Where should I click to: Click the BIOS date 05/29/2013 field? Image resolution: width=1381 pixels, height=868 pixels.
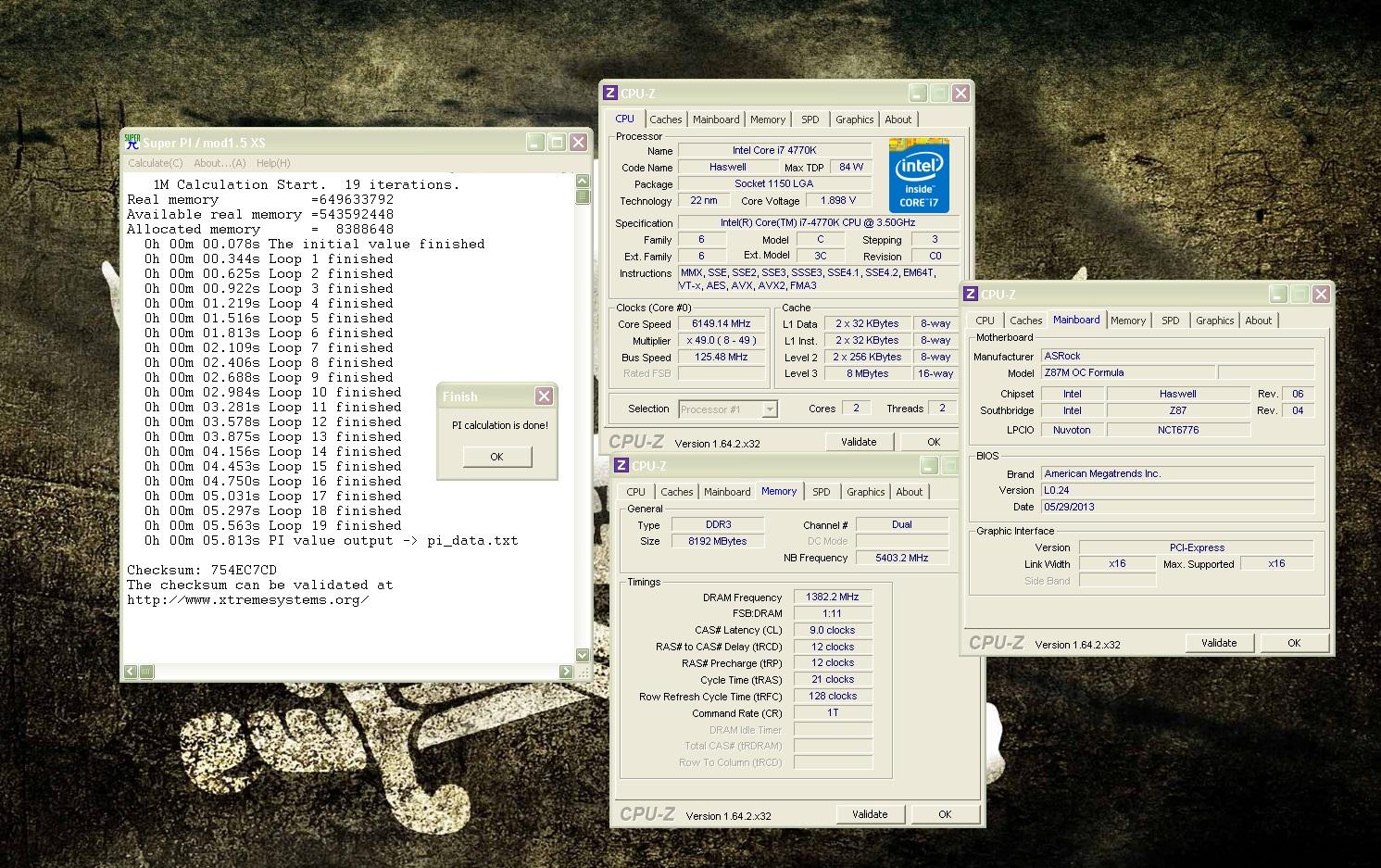point(1177,507)
